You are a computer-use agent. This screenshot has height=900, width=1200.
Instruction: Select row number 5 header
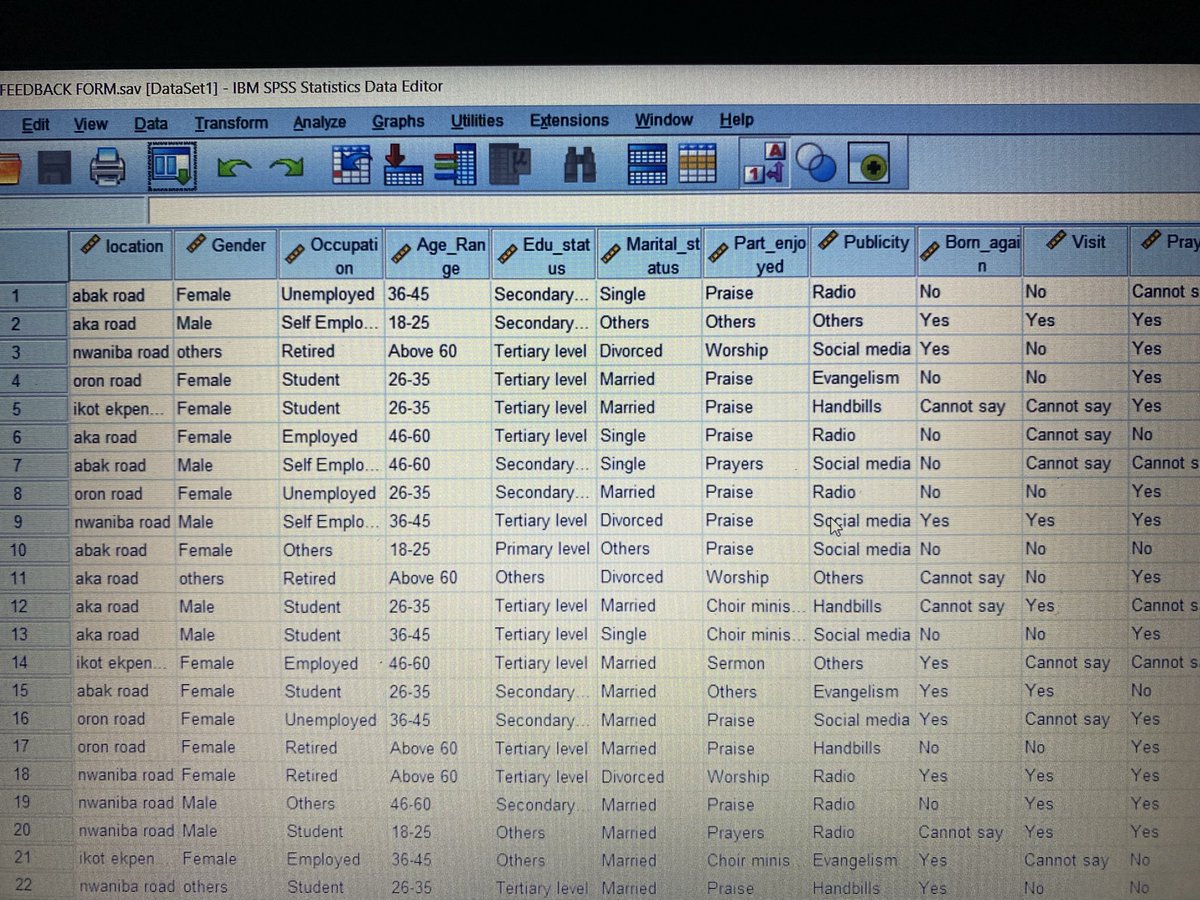click(x=34, y=409)
